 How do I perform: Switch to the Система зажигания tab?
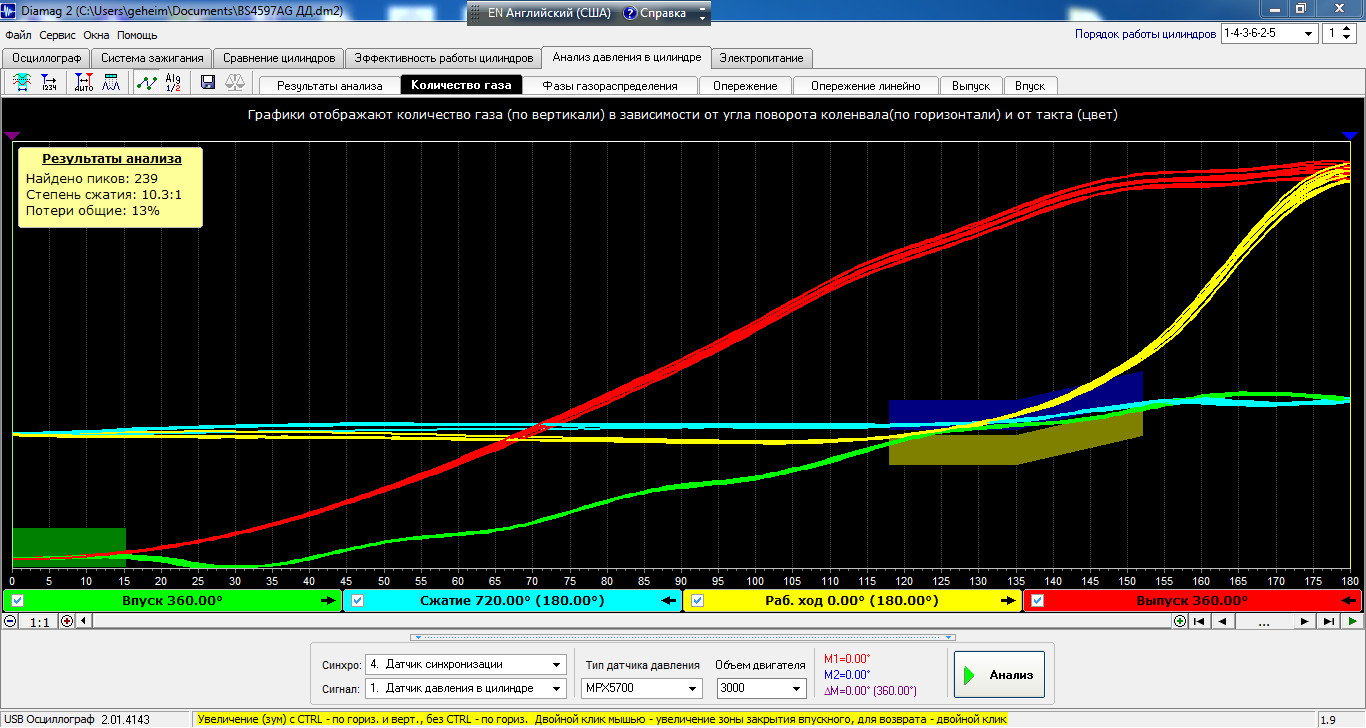tap(152, 58)
